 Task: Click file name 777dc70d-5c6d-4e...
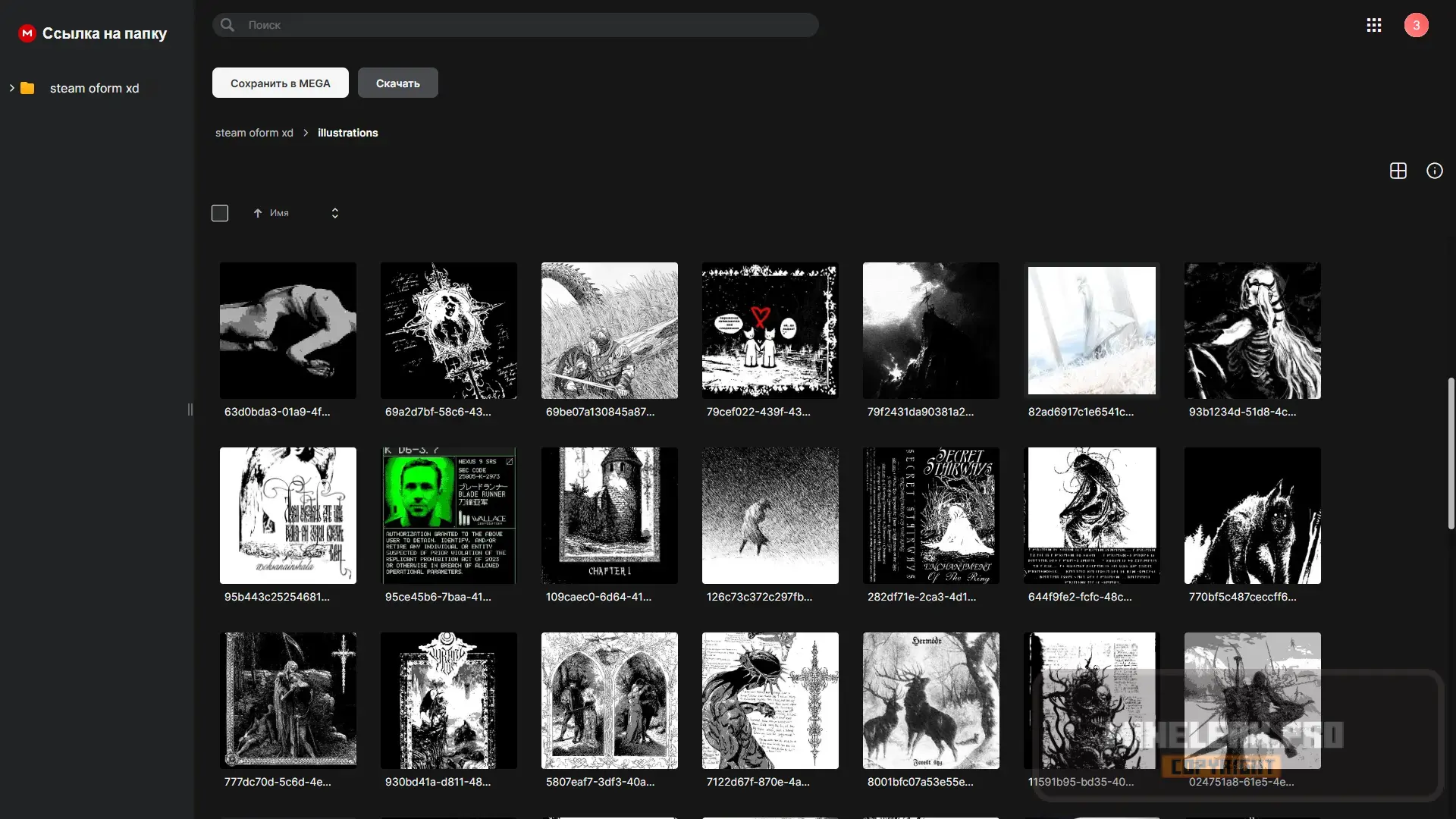(278, 782)
